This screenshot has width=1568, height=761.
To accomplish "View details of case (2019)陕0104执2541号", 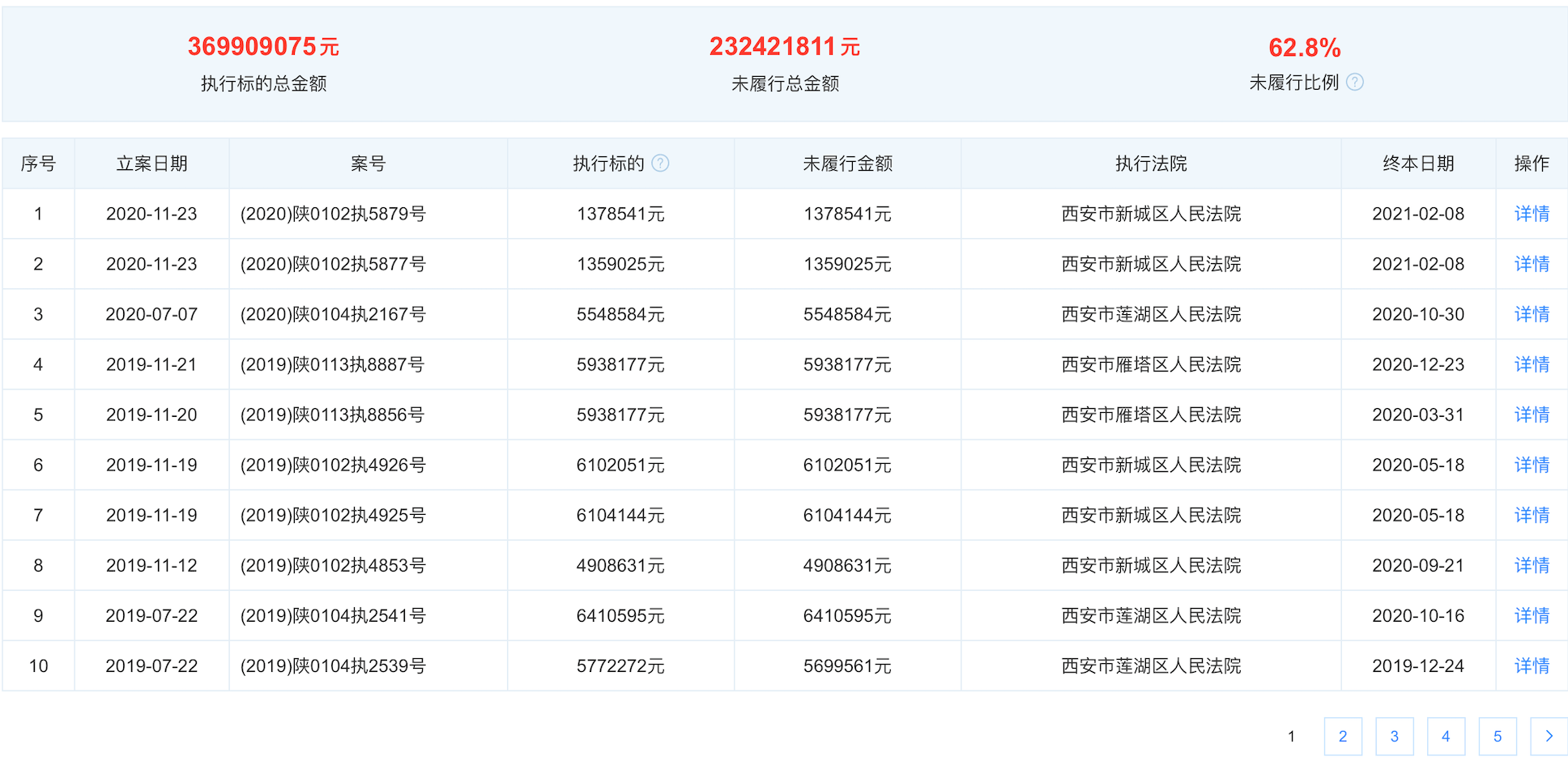I will 1531,615.
